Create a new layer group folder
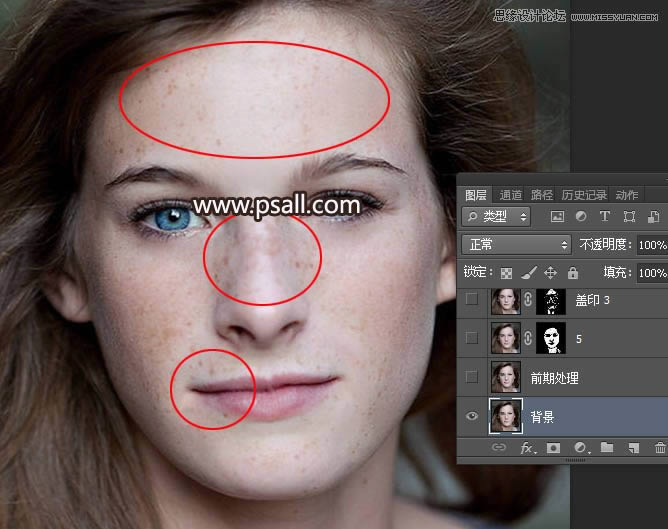This screenshot has width=668, height=529. pos(606,448)
